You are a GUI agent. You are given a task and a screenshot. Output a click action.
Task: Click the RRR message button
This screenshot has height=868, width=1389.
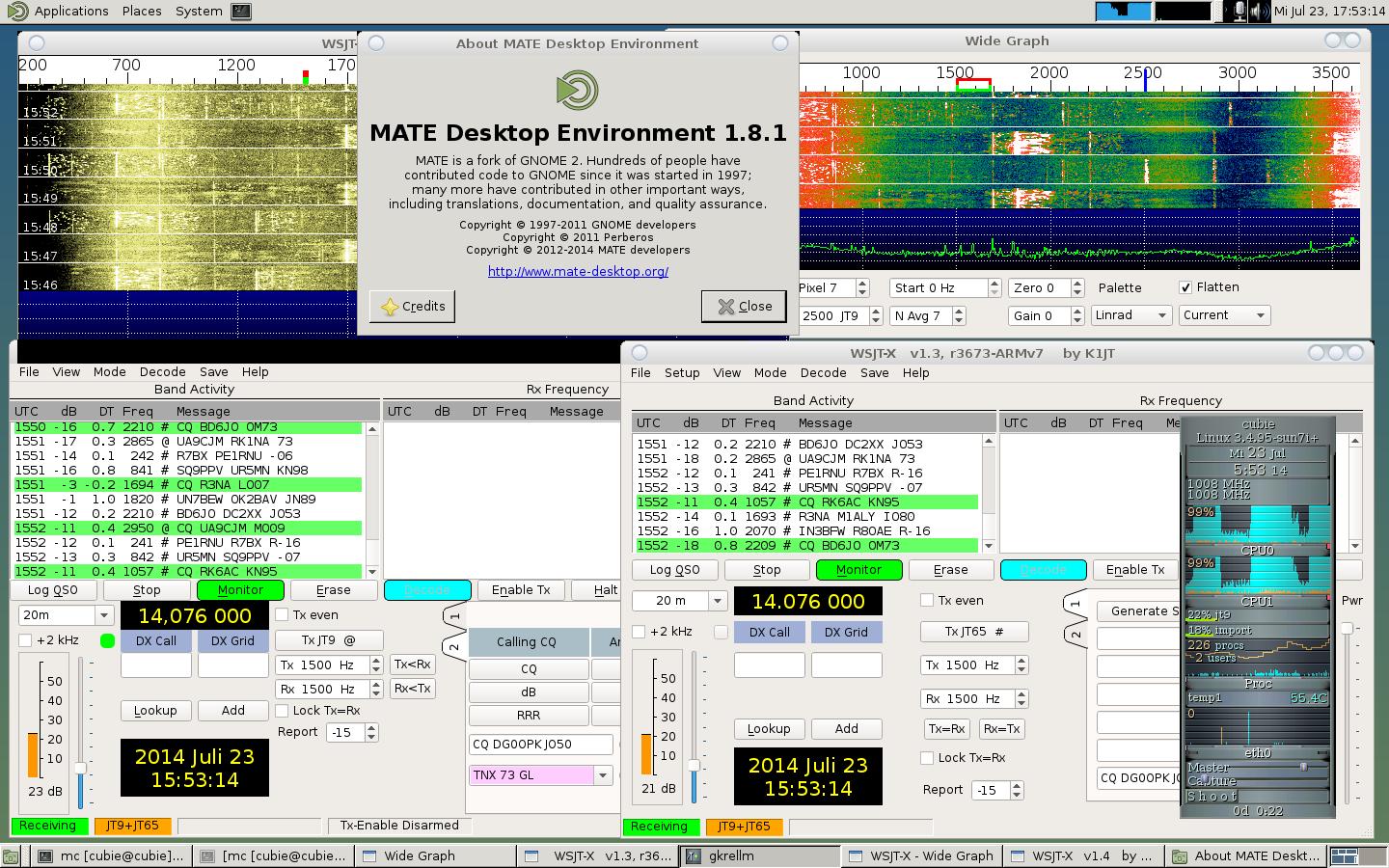[x=529, y=716]
